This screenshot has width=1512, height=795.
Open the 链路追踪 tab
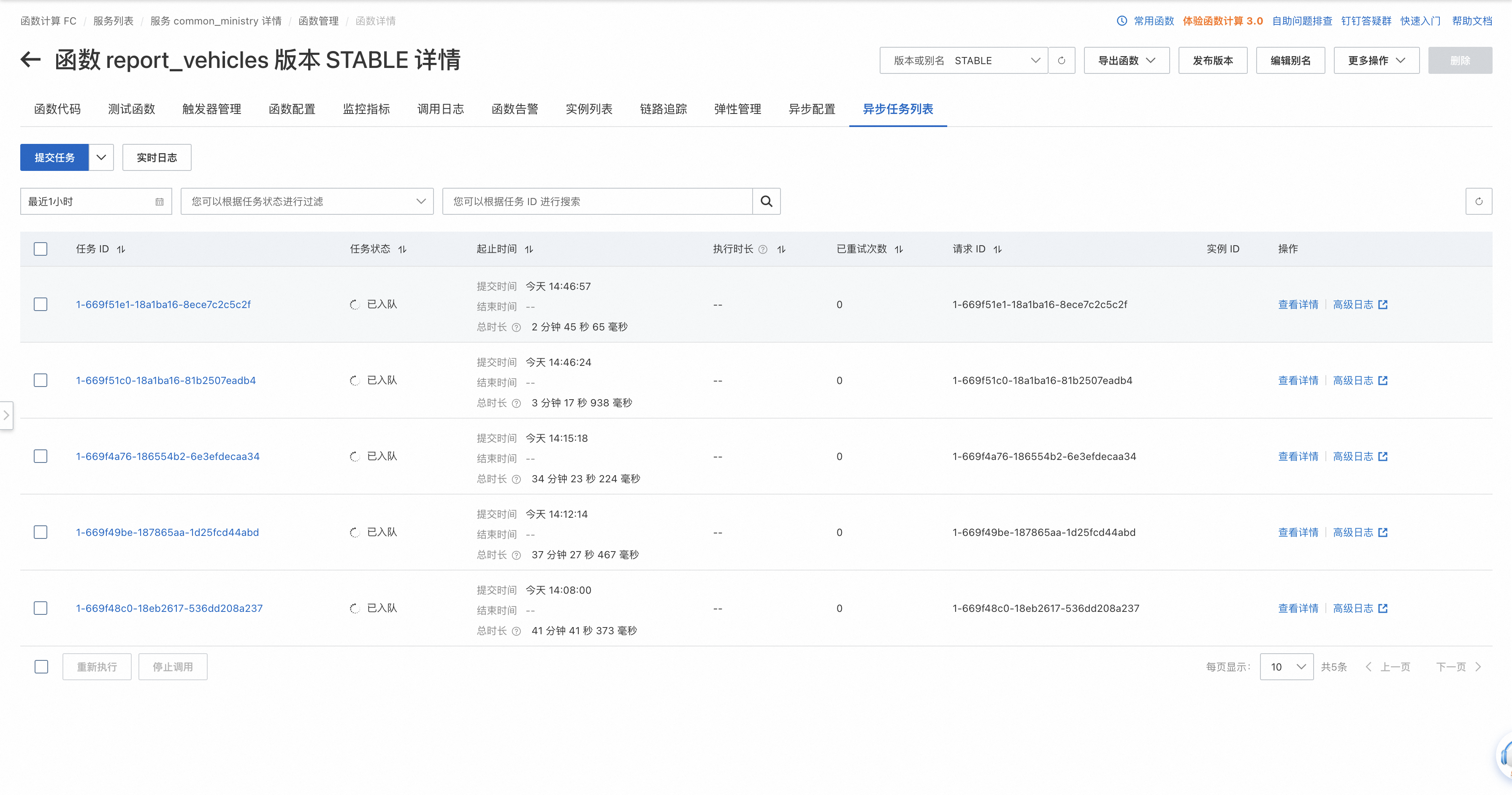click(x=663, y=109)
